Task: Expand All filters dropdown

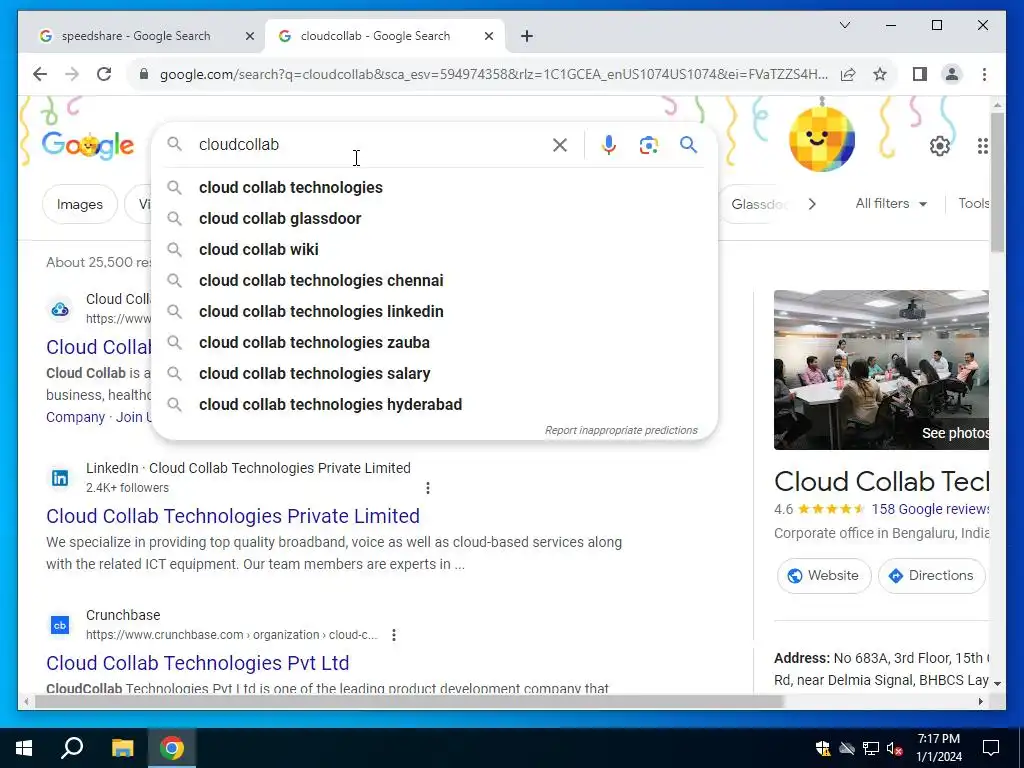Action: [891, 204]
